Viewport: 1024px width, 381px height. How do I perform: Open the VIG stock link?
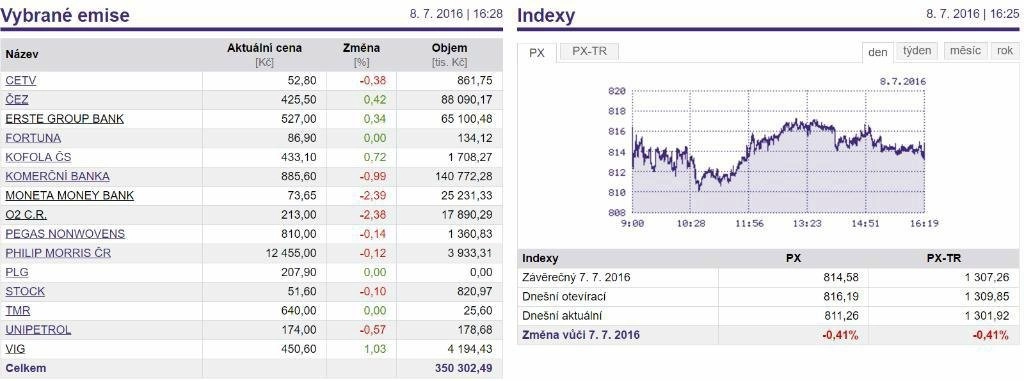[15, 349]
